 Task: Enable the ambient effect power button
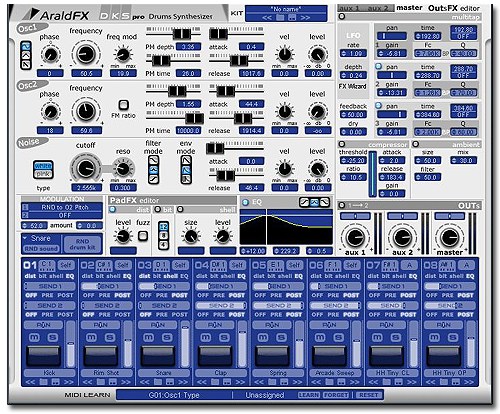(x=416, y=144)
